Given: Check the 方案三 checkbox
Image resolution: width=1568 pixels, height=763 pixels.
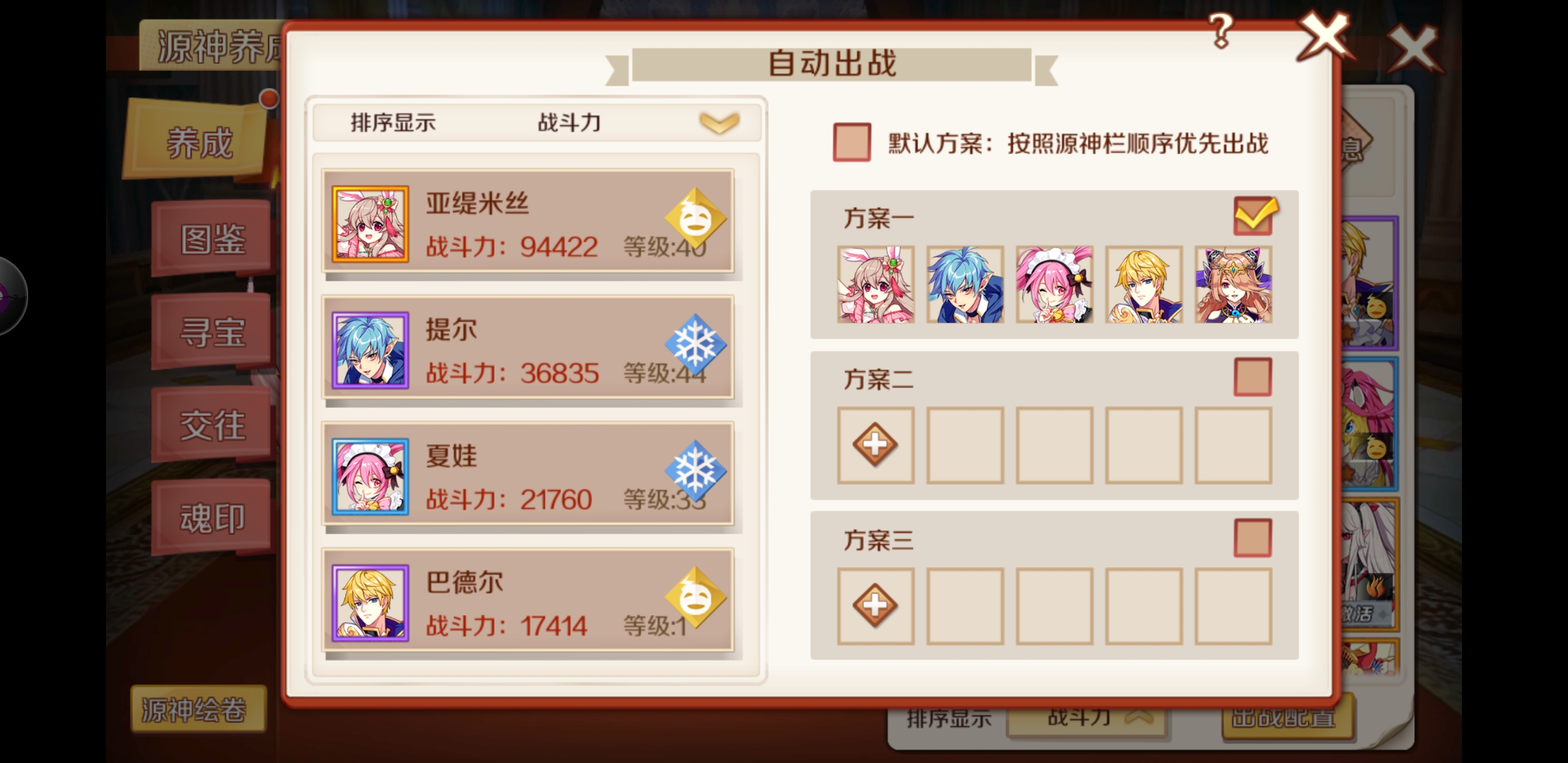Looking at the screenshot, I should coord(1252,538).
